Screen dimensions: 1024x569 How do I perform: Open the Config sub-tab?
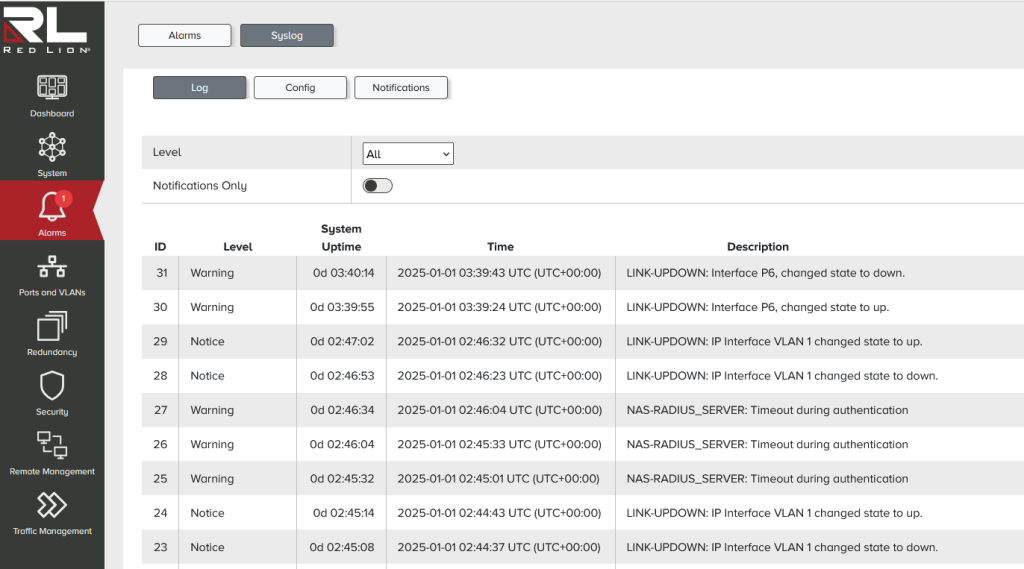pyautogui.click(x=300, y=88)
